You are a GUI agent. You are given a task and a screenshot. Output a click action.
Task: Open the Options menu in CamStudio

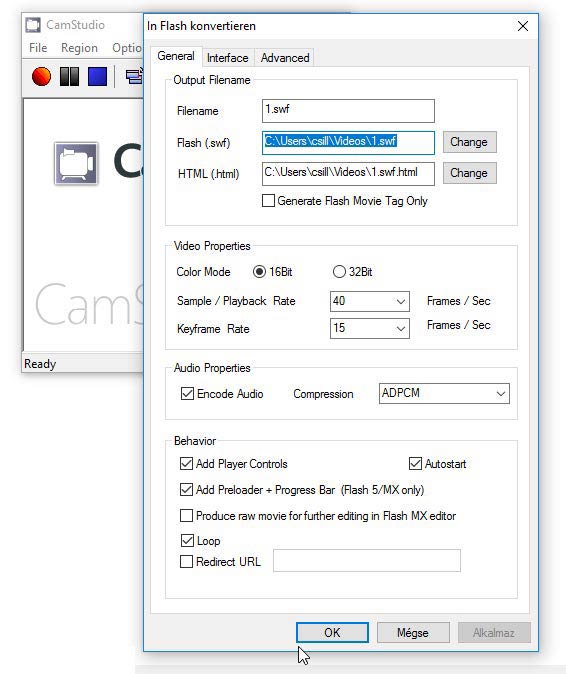click(x=126, y=48)
